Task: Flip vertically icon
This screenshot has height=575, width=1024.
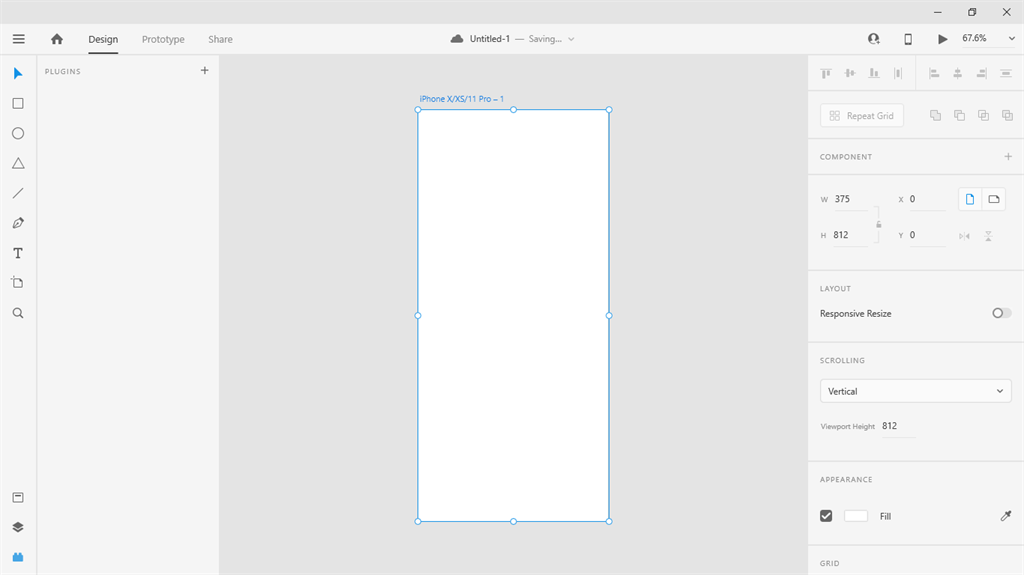Action: click(988, 236)
